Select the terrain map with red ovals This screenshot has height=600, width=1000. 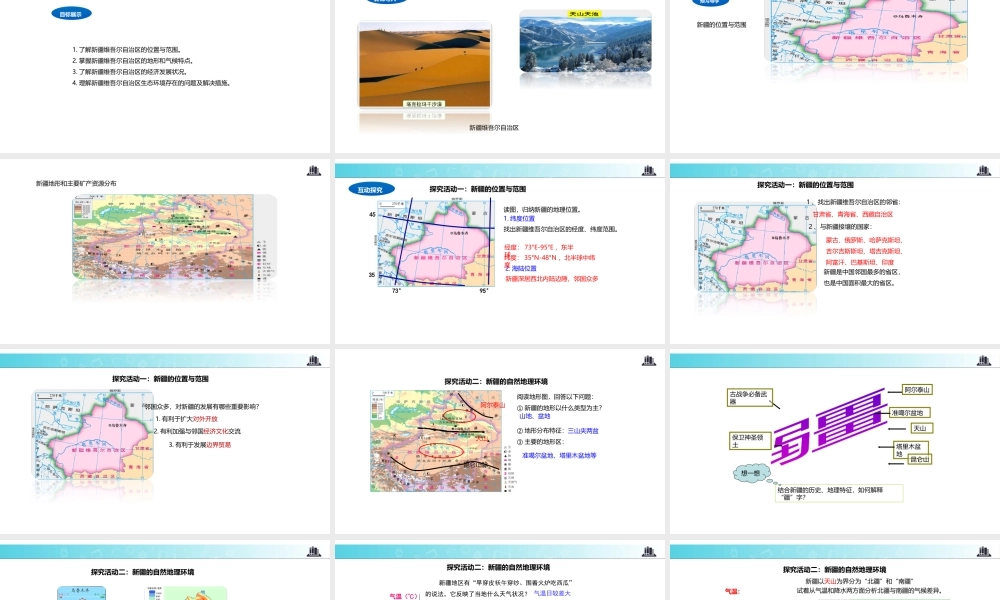point(436,441)
